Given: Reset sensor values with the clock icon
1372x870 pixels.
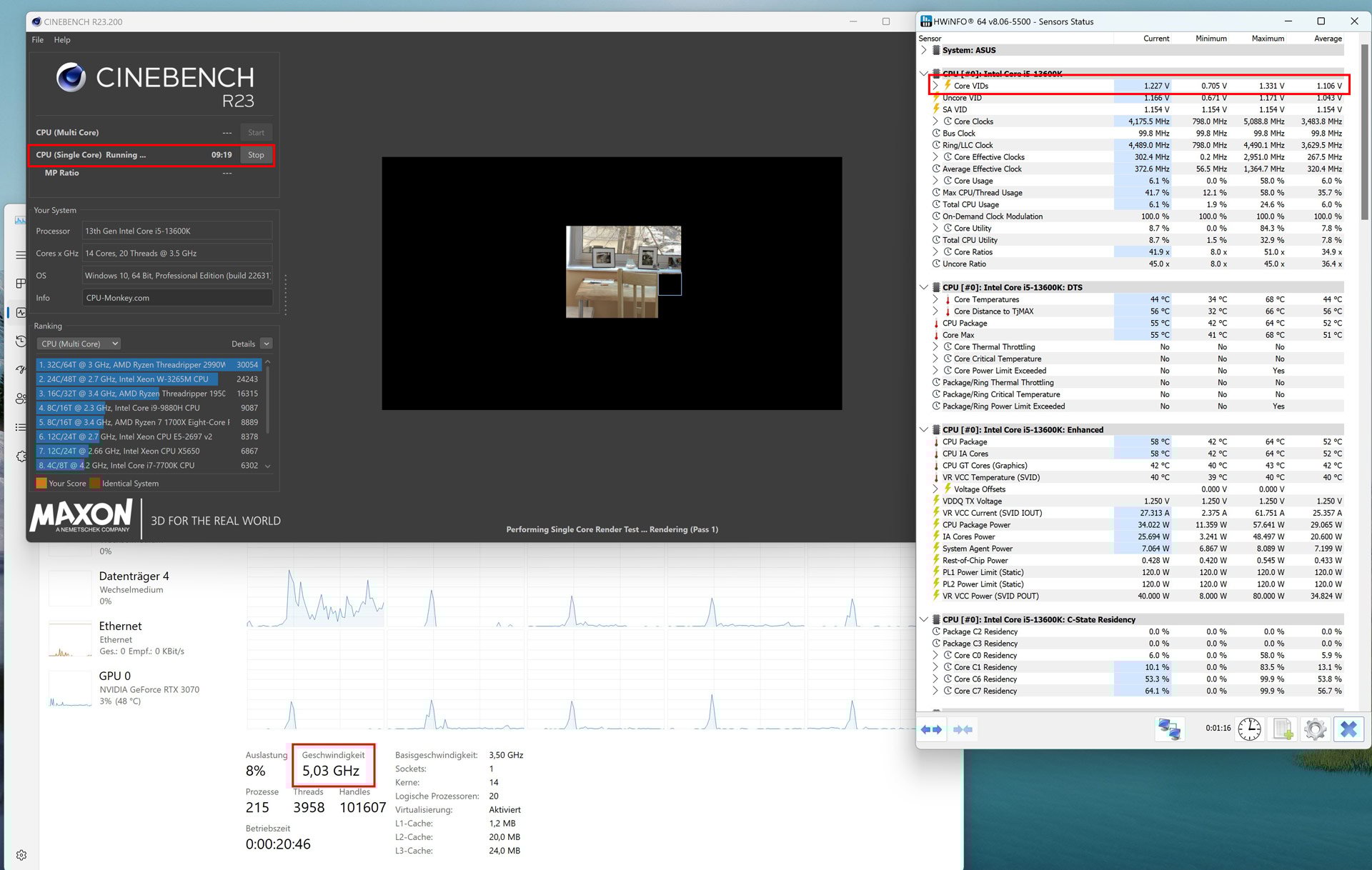Looking at the screenshot, I should (x=1249, y=729).
